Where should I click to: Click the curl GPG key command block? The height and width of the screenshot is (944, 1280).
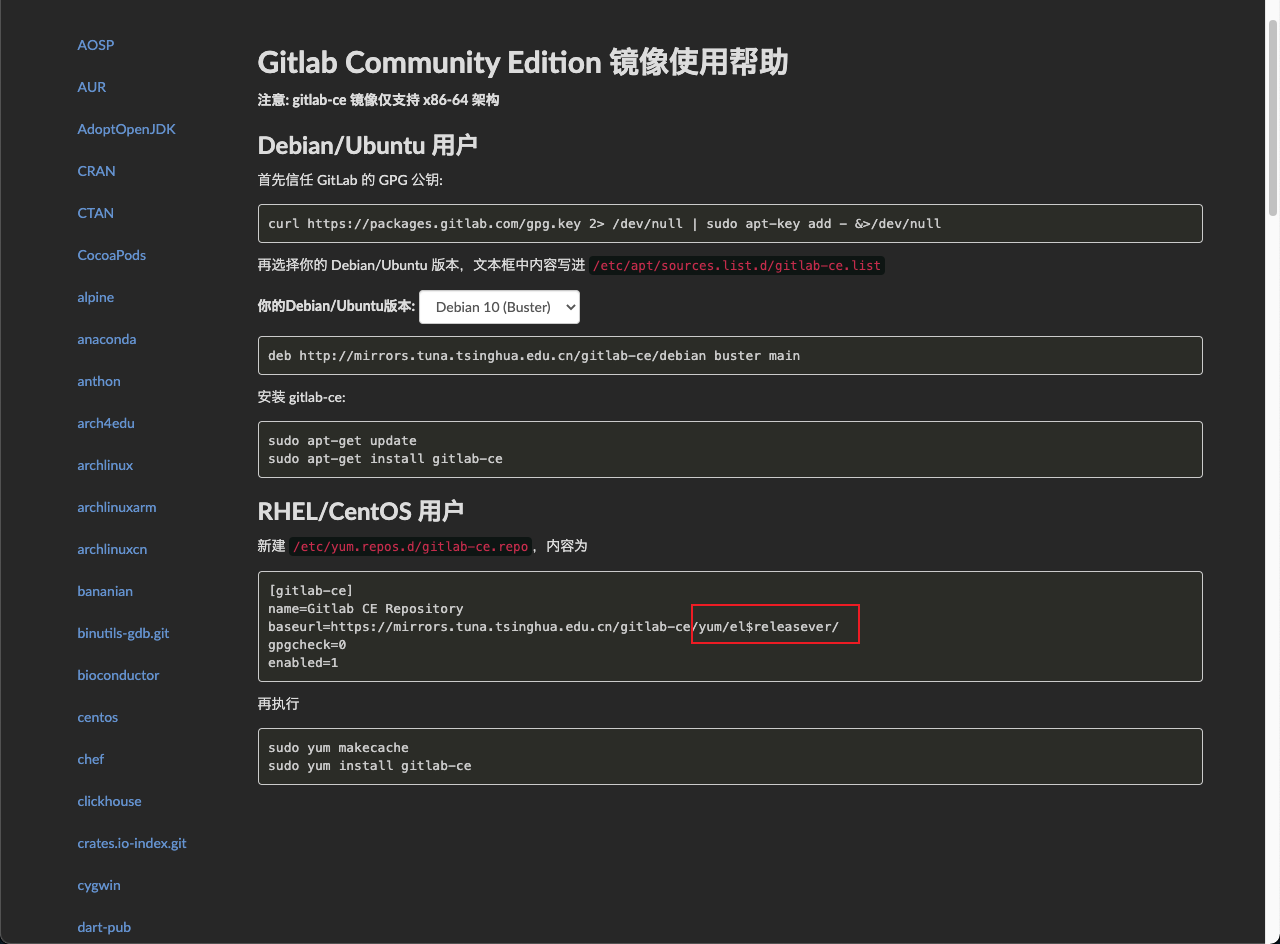(x=730, y=224)
